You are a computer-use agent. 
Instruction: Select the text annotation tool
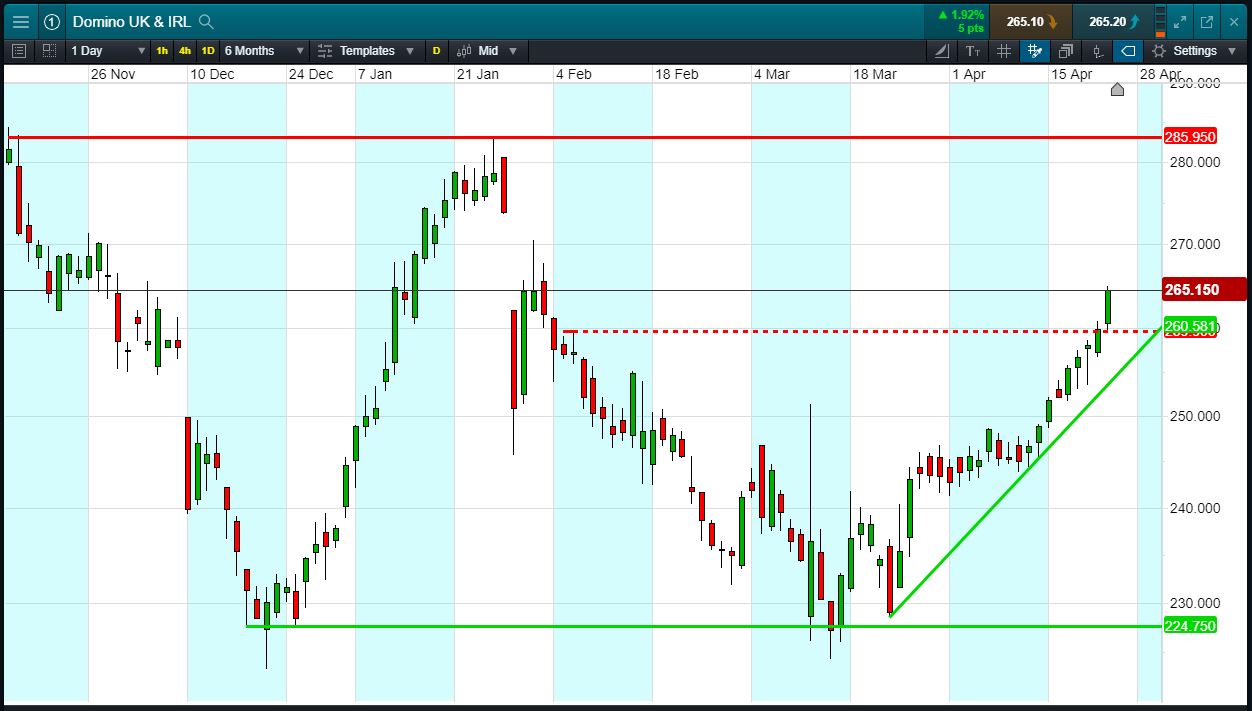coord(973,50)
